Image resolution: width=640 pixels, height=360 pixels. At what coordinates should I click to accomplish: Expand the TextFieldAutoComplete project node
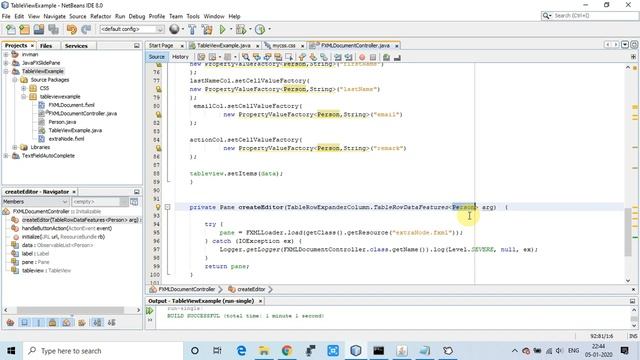[6, 156]
